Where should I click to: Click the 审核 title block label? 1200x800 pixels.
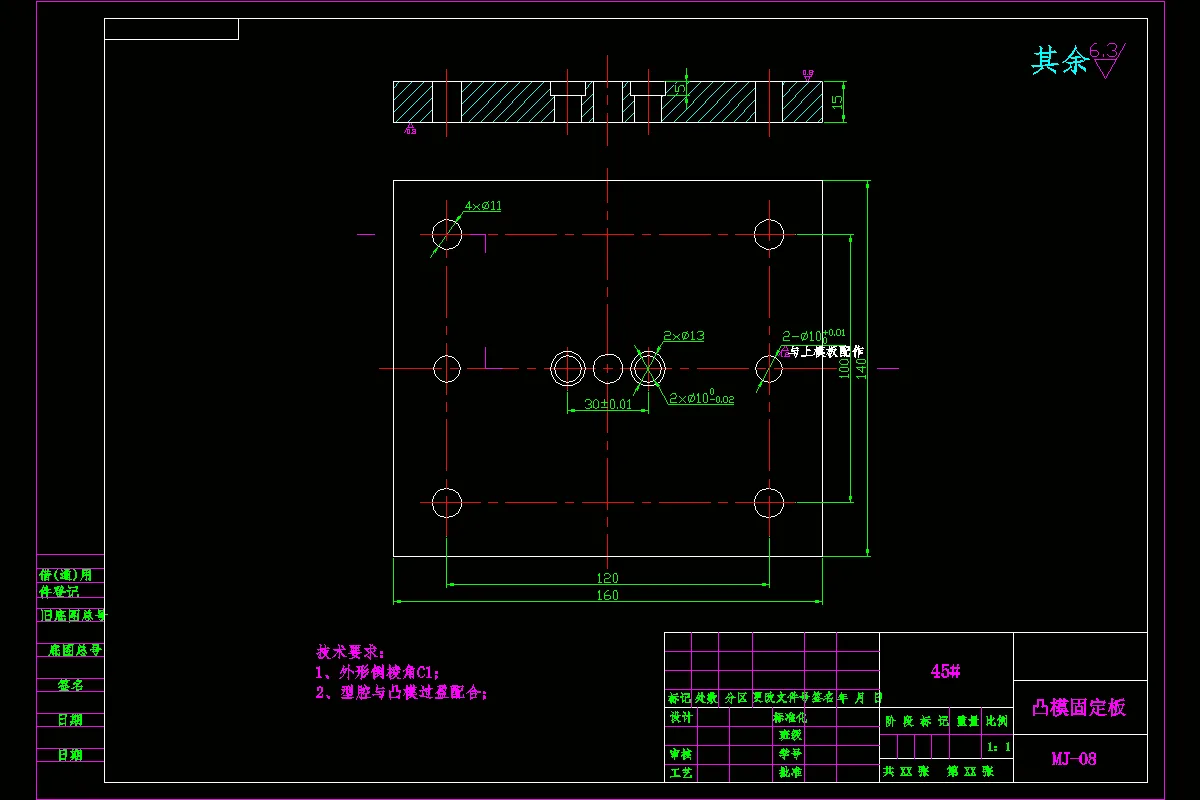[680, 754]
